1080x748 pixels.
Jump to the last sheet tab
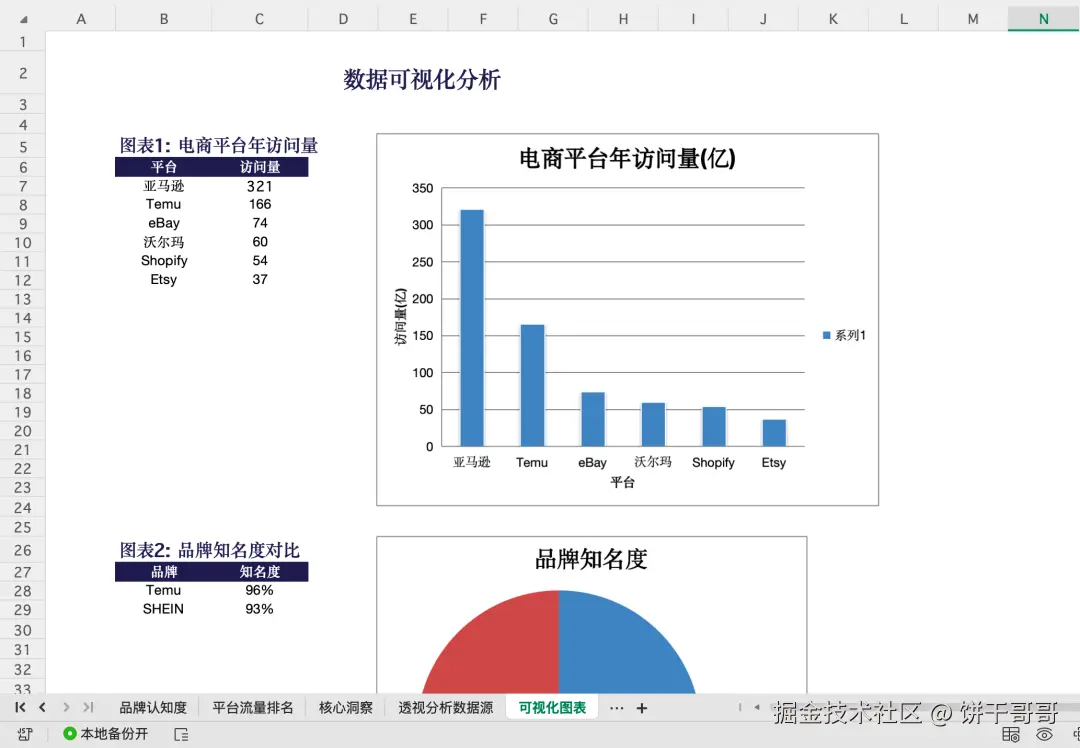pos(88,707)
